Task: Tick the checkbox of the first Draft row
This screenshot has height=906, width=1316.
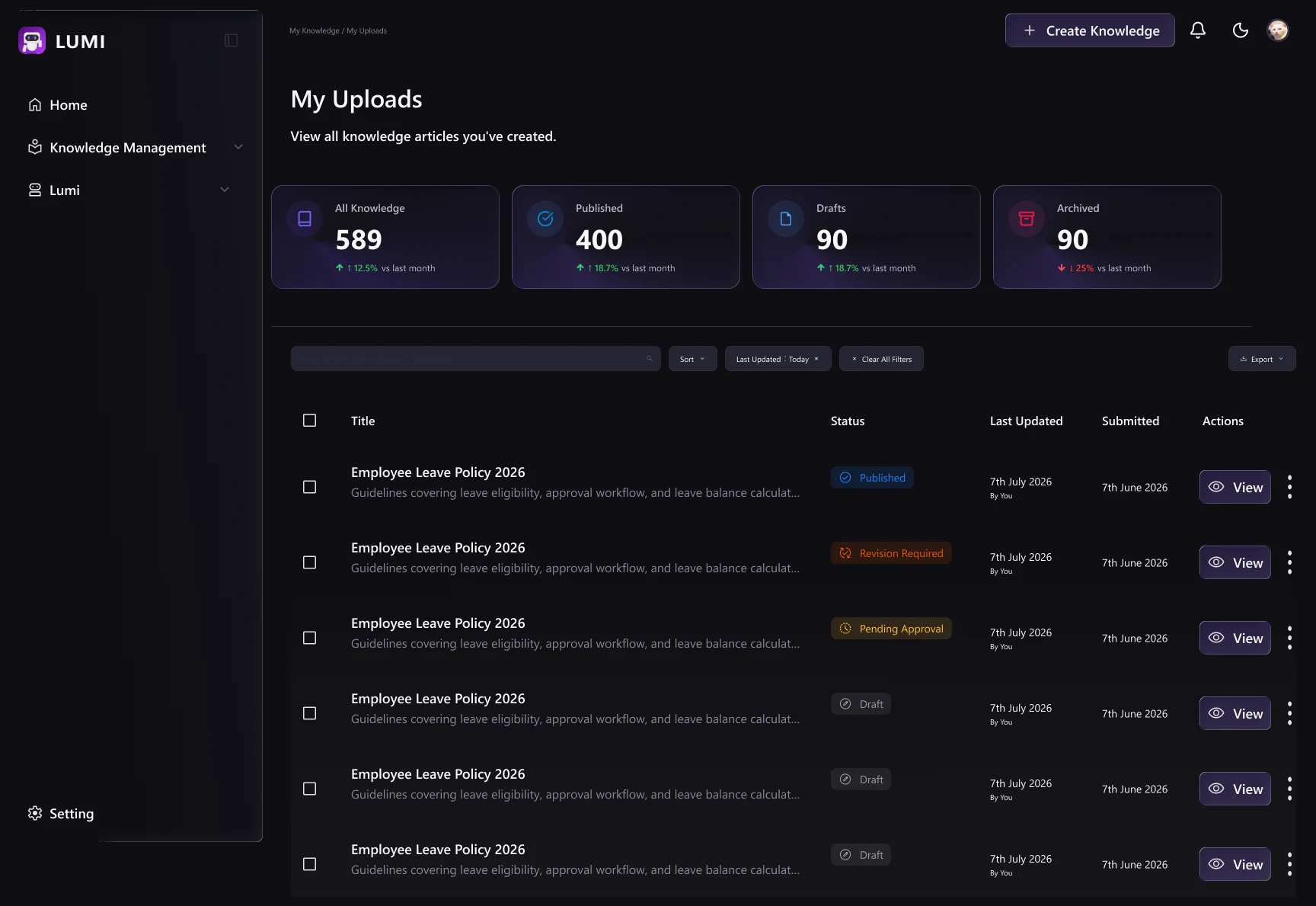Action: [x=309, y=713]
